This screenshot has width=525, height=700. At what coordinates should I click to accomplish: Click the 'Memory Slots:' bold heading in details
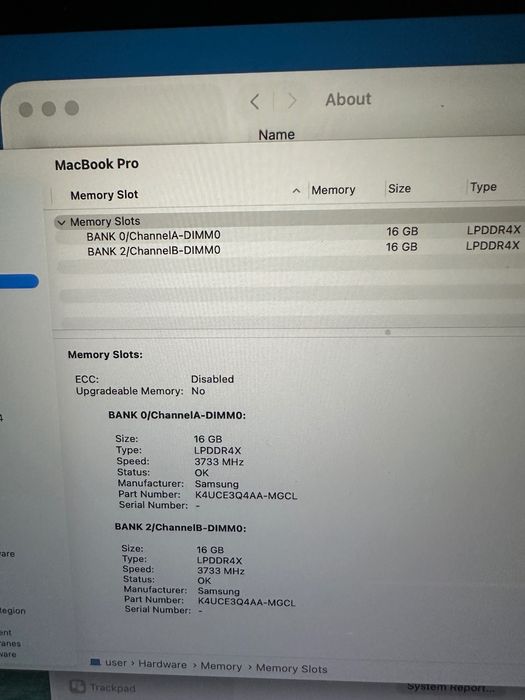coord(105,355)
